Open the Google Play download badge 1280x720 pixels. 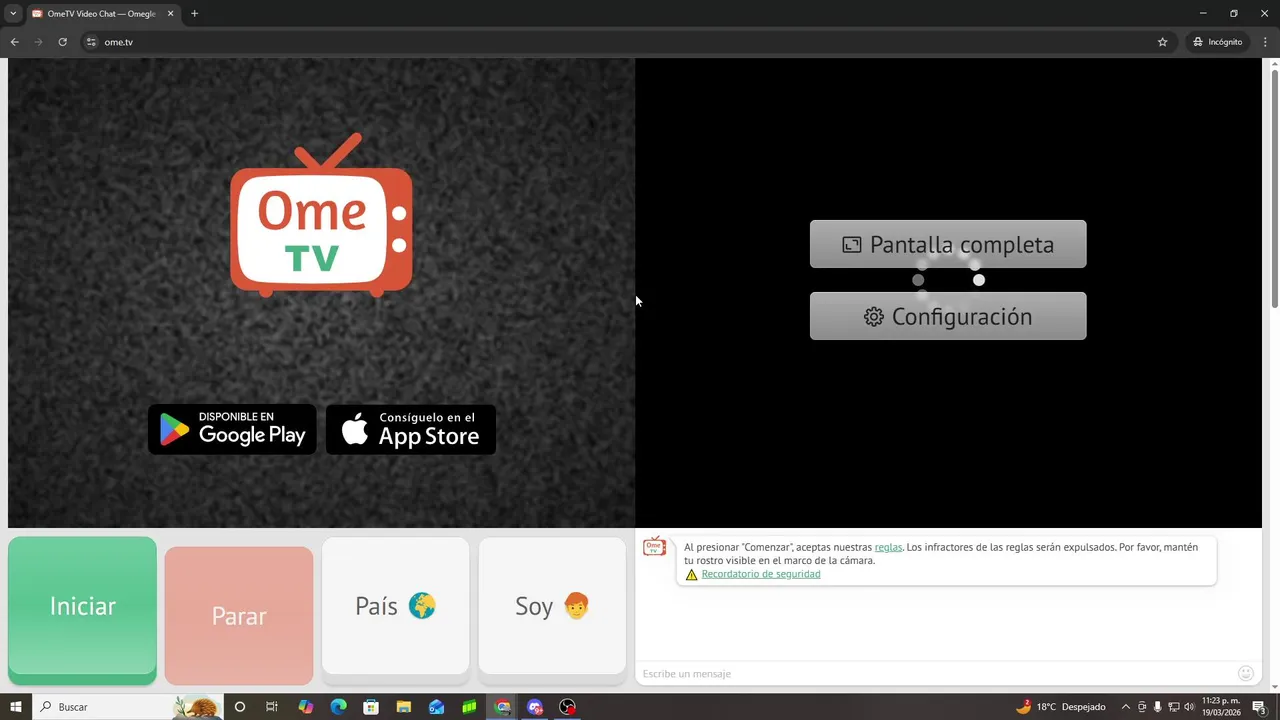(232, 429)
